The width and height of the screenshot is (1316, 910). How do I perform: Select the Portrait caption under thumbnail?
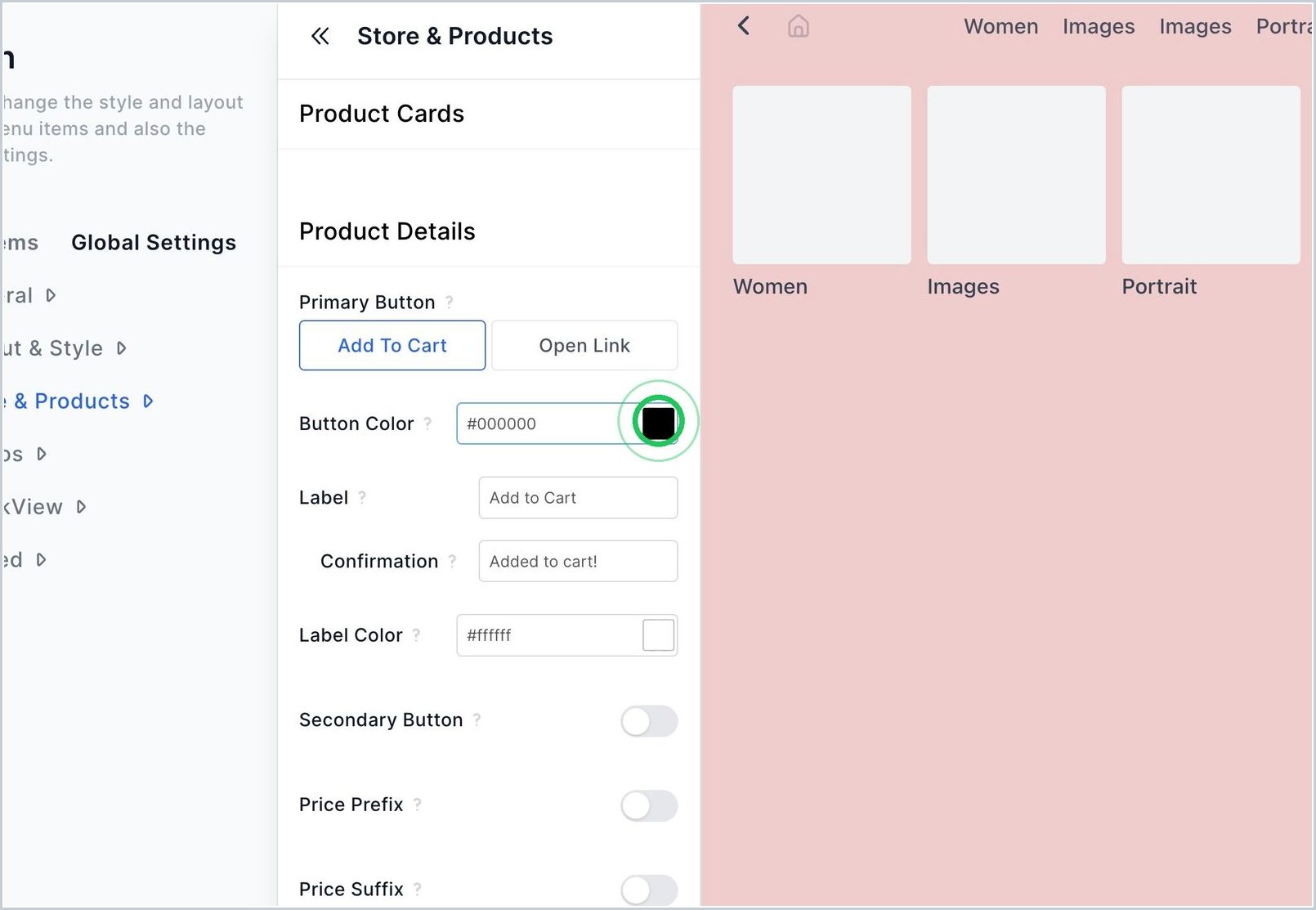pyautogui.click(x=1159, y=286)
